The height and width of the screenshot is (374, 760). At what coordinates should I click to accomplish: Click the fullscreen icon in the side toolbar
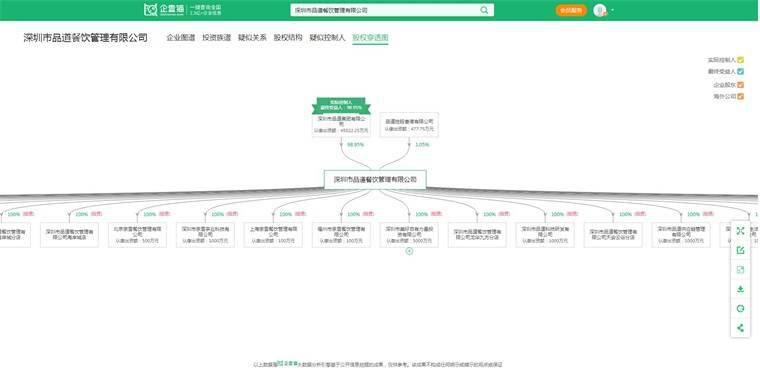[x=740, y=231]
